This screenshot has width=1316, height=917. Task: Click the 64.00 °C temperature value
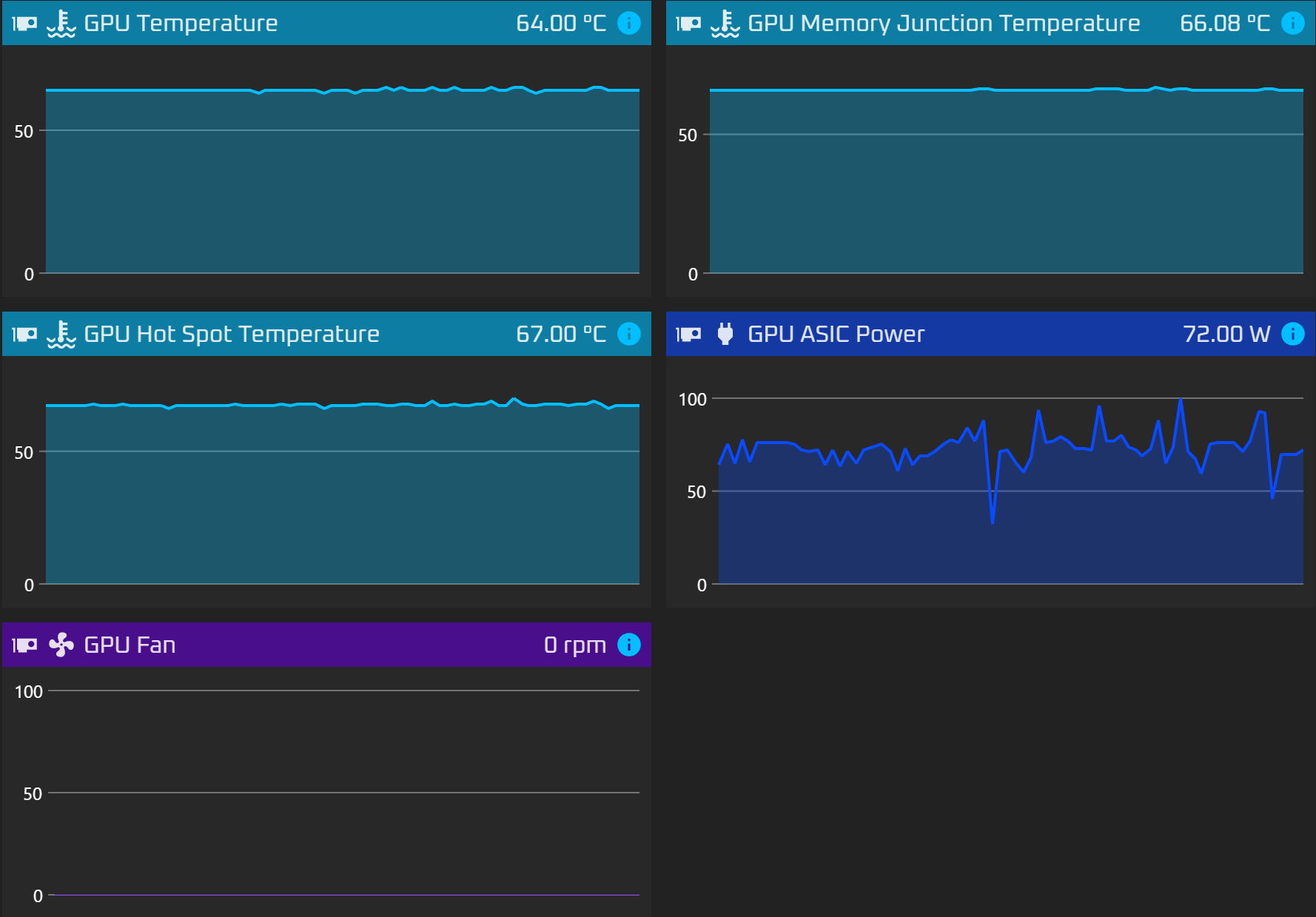click(561, 23)
